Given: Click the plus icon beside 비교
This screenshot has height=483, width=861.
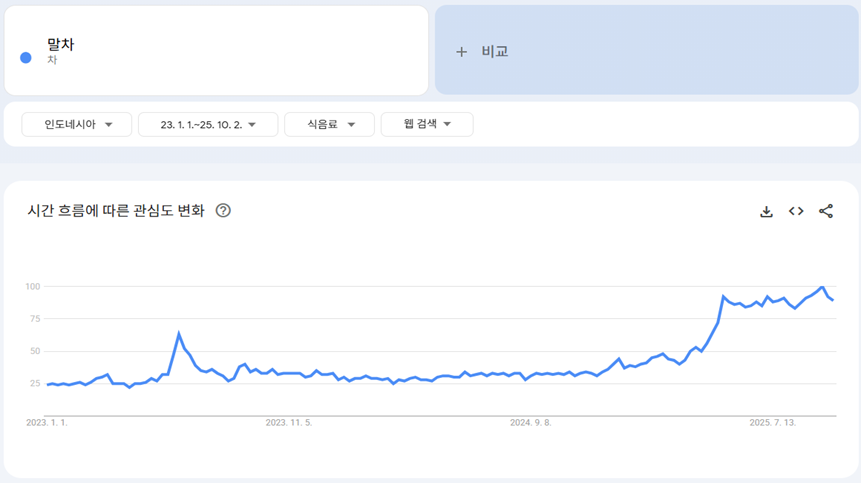Looking at the screenshot, I should [461, 52].
